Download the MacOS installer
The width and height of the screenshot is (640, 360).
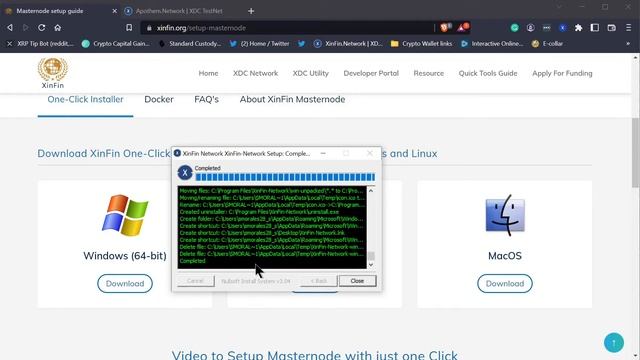pos(505,284)
